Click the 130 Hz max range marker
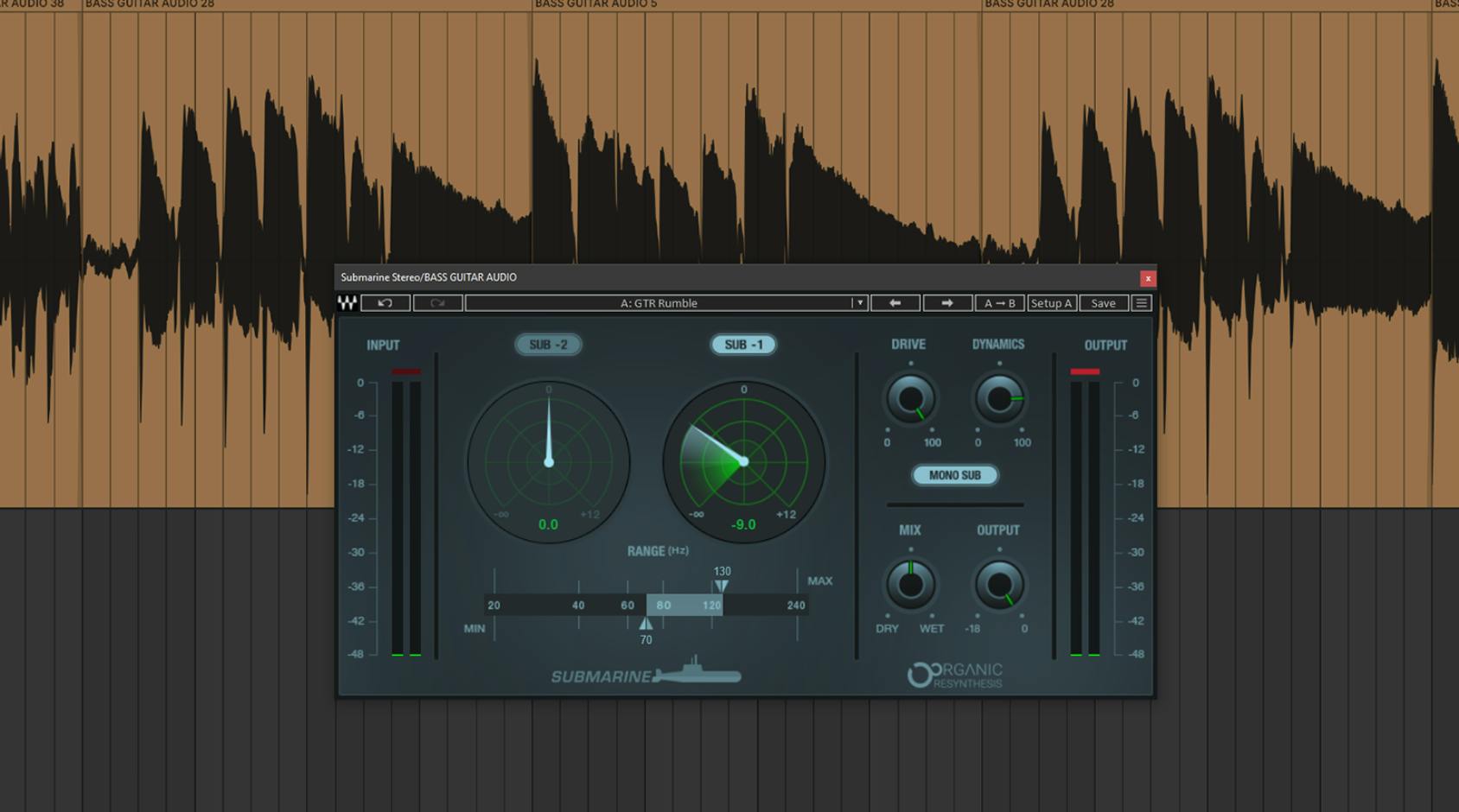 coord(722,586)
